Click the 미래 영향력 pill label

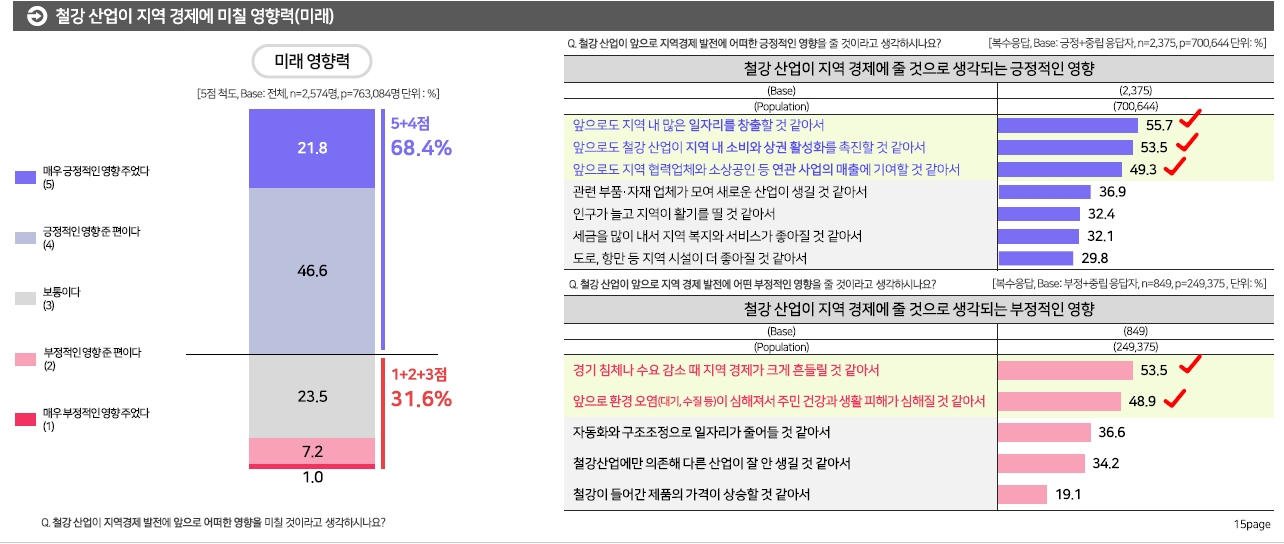[312, 61]
